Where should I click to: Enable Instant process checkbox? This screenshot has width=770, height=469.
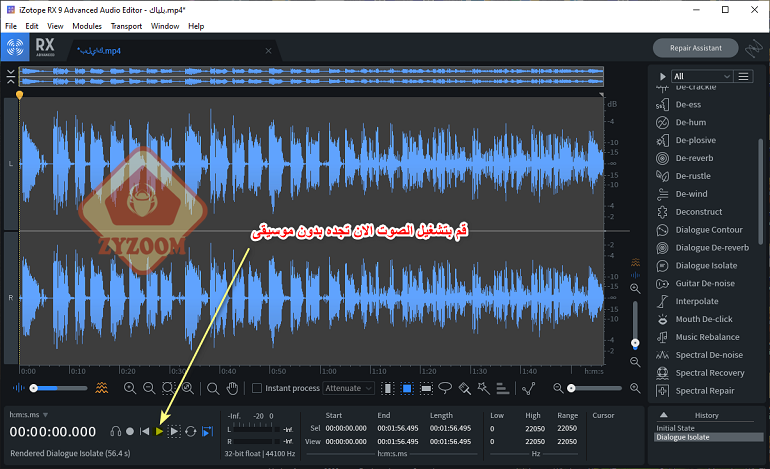point(256,388)
